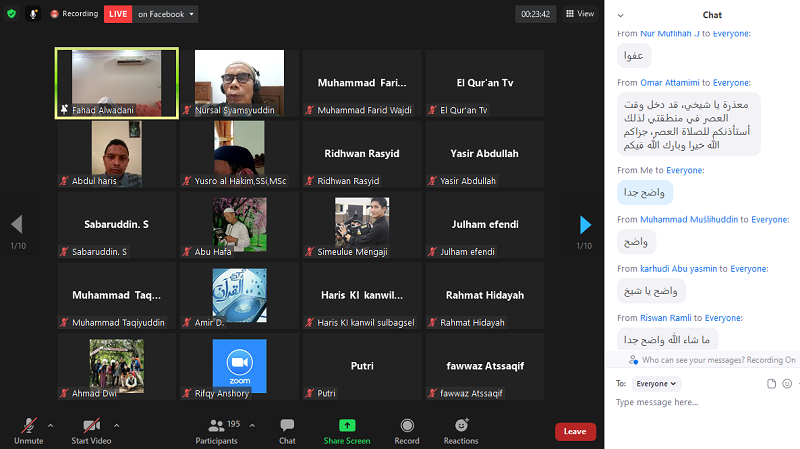Click Omar Attamimi's long Arabic message bubble
800x449 pixels.
click(x=689, y=124)
